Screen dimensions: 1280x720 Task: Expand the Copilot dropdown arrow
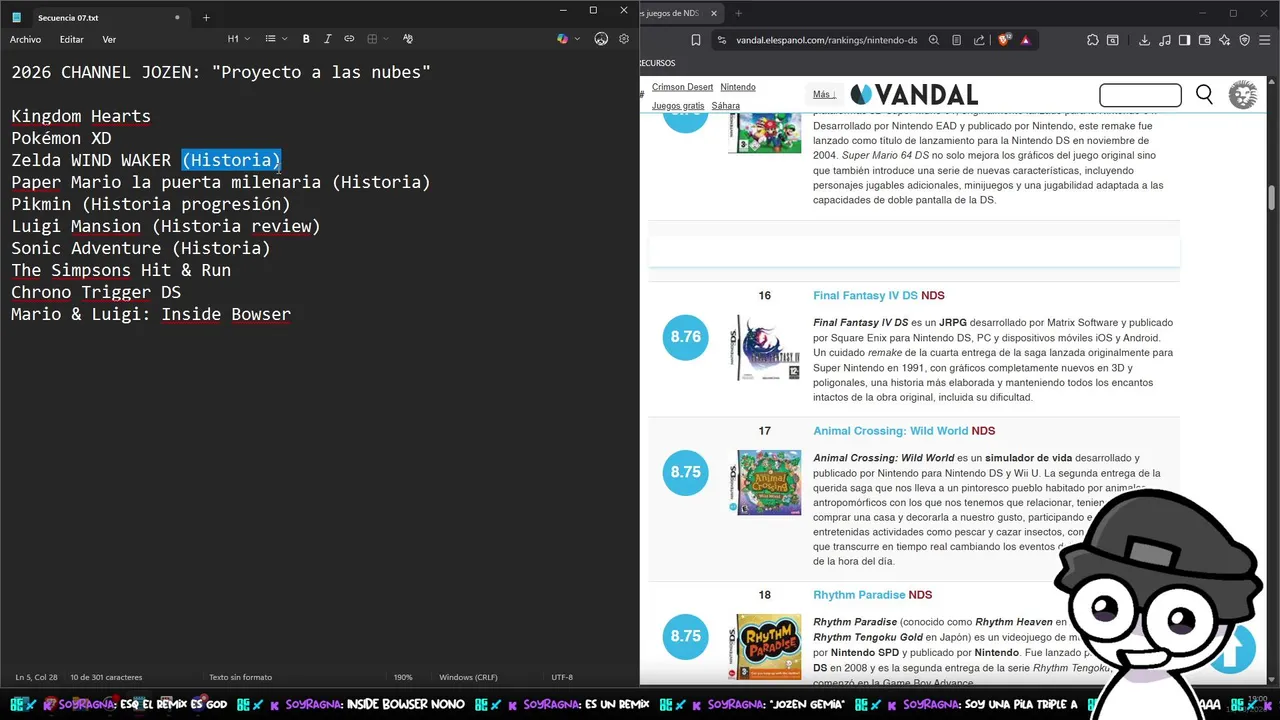[577, 39]
